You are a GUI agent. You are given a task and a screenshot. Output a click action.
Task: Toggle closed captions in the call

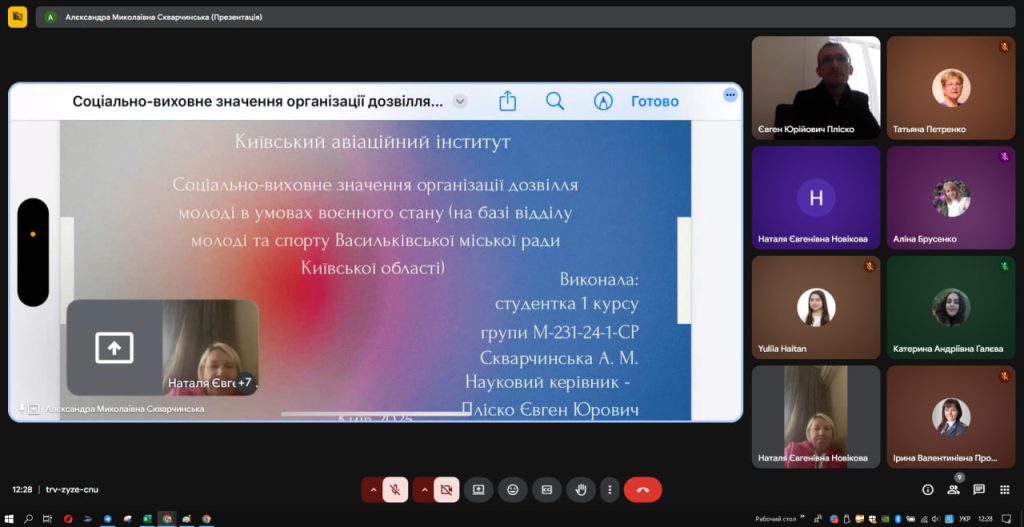point(546,490)
